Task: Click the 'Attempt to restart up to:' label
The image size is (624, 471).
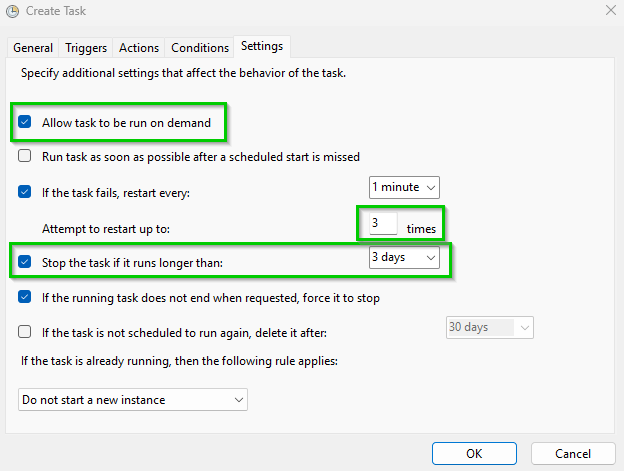Action: 106,229
